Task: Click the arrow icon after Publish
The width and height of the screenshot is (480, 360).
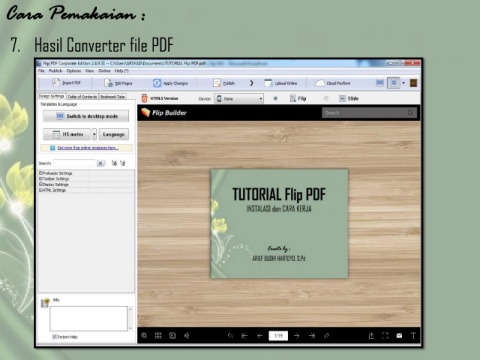Action: (x=252, y=83)
